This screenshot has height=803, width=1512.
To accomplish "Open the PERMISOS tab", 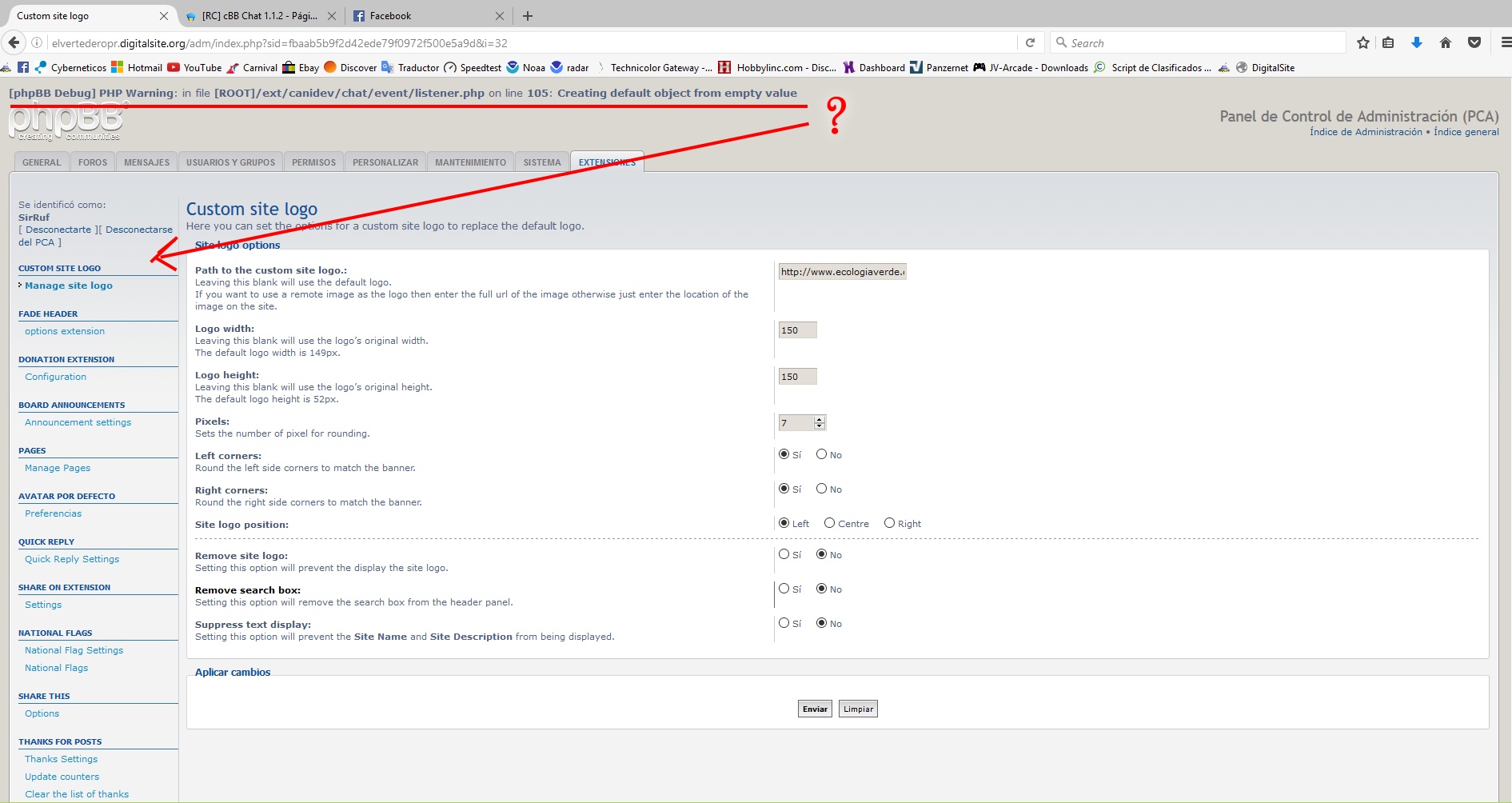I will [x=313, y=162].
